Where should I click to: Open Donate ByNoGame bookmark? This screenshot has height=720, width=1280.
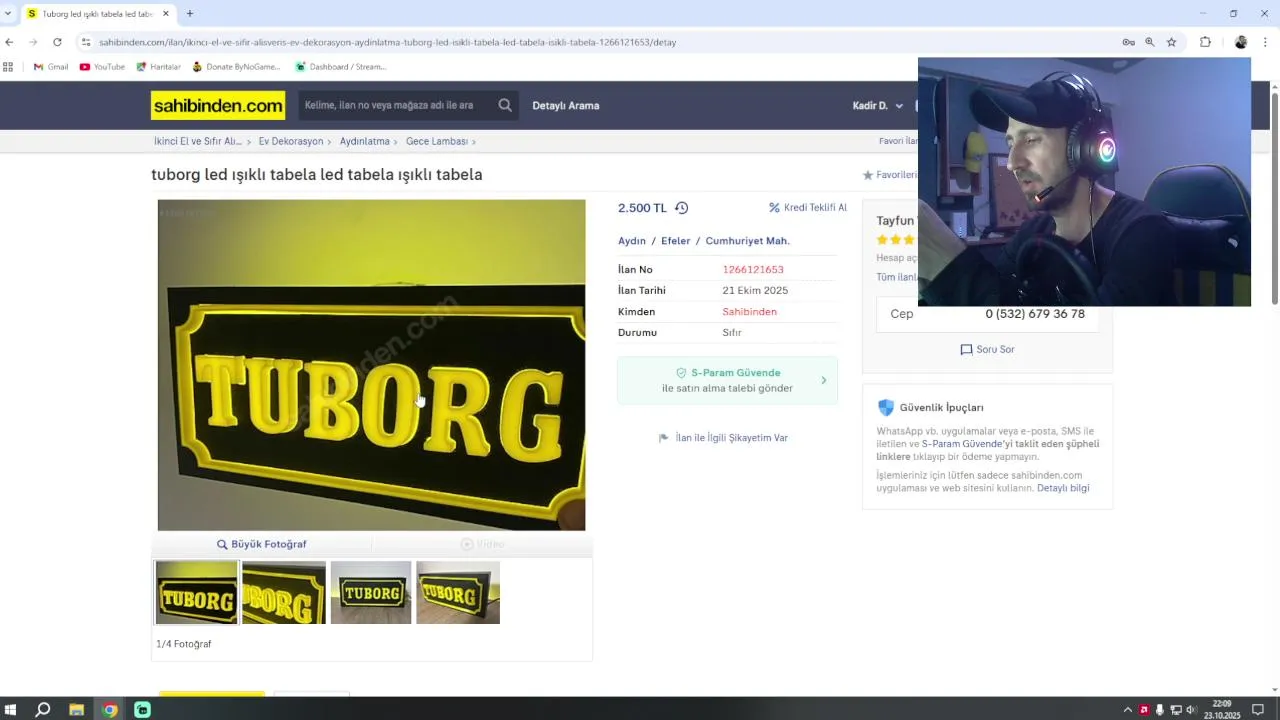click(236, 67)
